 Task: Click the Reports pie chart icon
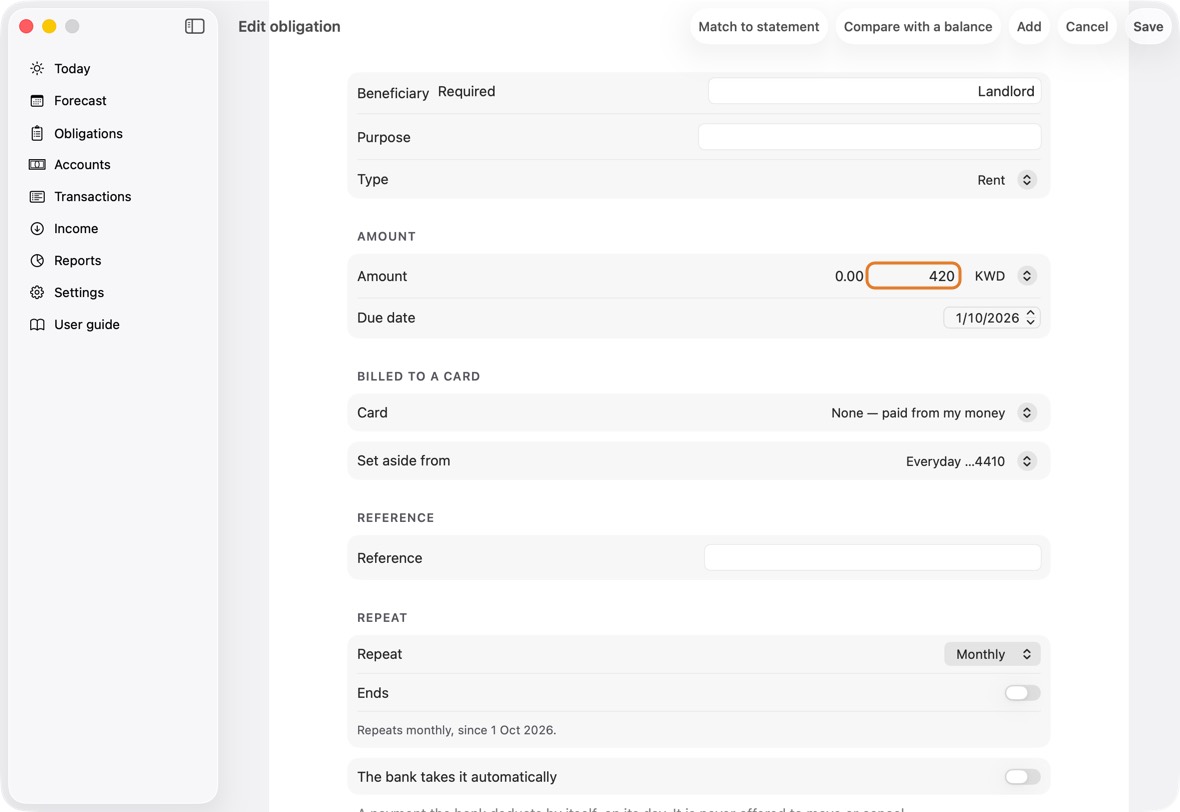[x=37, y=260]
